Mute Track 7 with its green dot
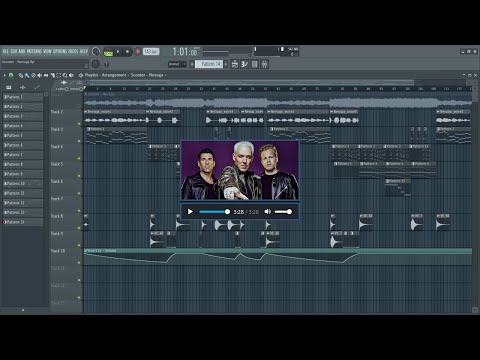Viewport: 480px width, 360px height. (x=79, y=211)
